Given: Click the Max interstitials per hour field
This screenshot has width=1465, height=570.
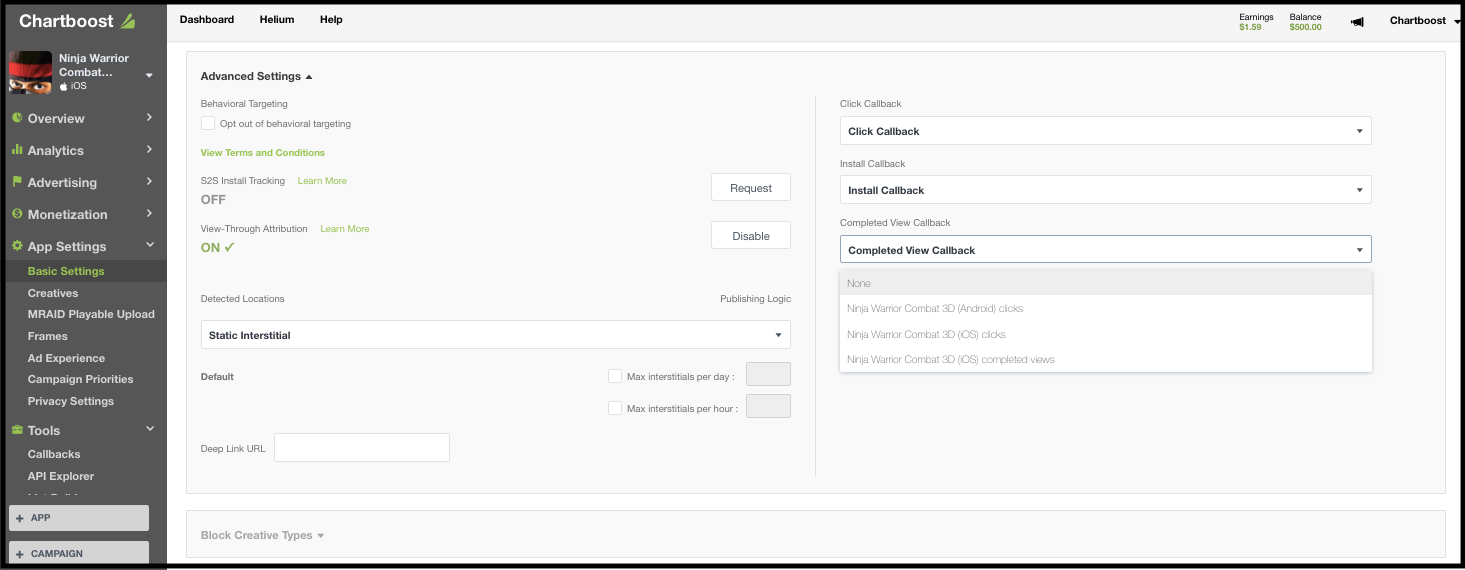Looking at the screenshot, I should 769,406.
